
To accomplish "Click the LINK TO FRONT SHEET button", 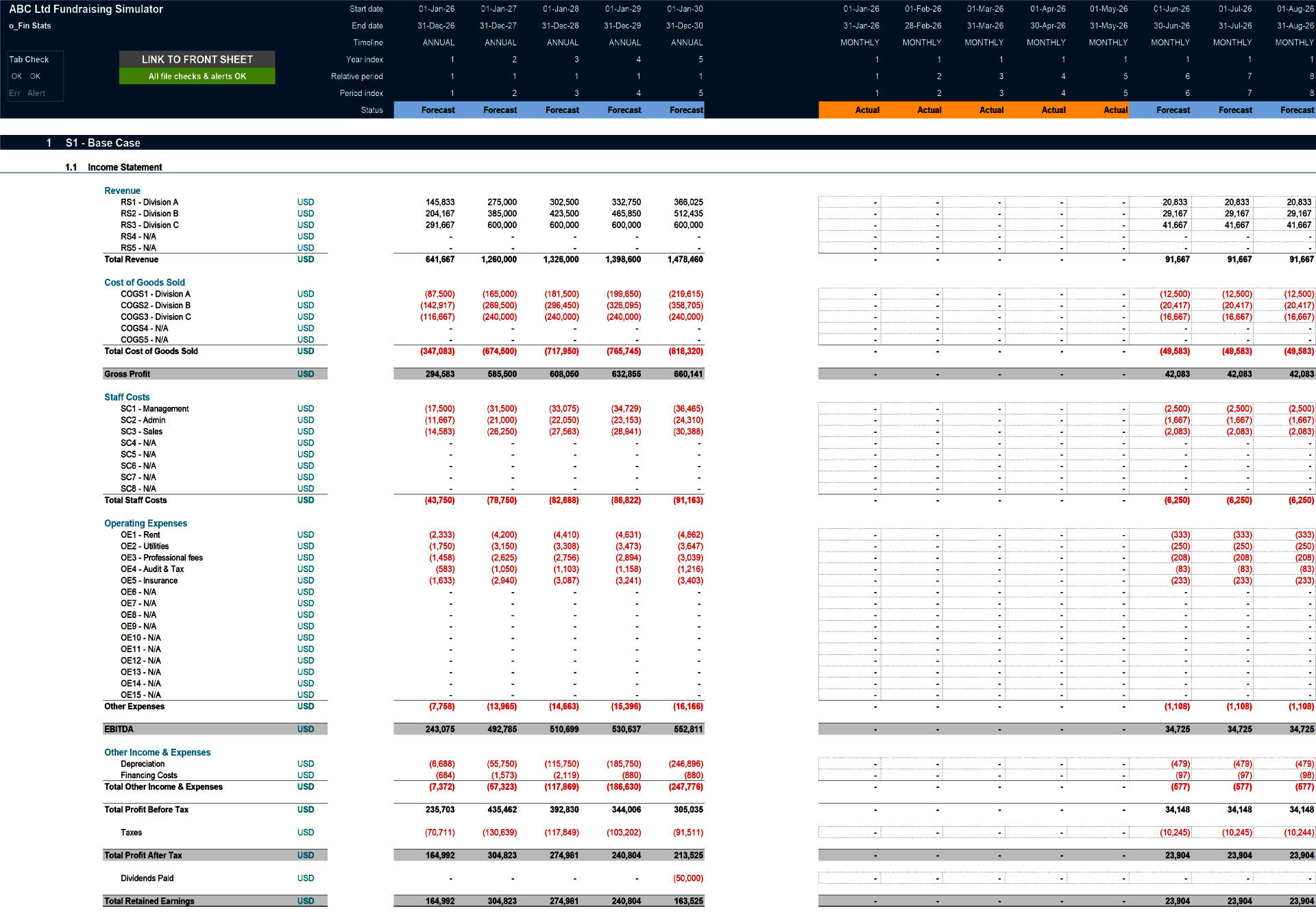I will pos(197,60).
